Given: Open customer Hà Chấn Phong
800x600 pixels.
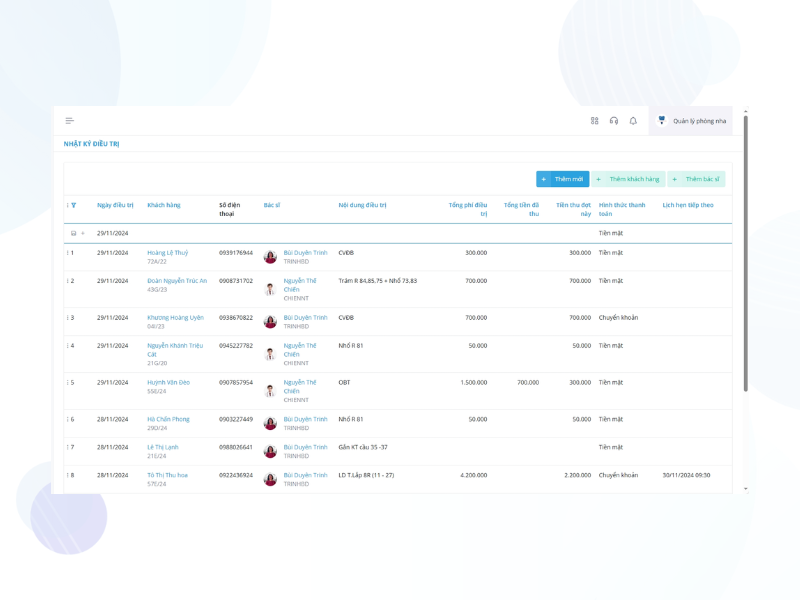Looking at the screenshot, I should (168, 419).
